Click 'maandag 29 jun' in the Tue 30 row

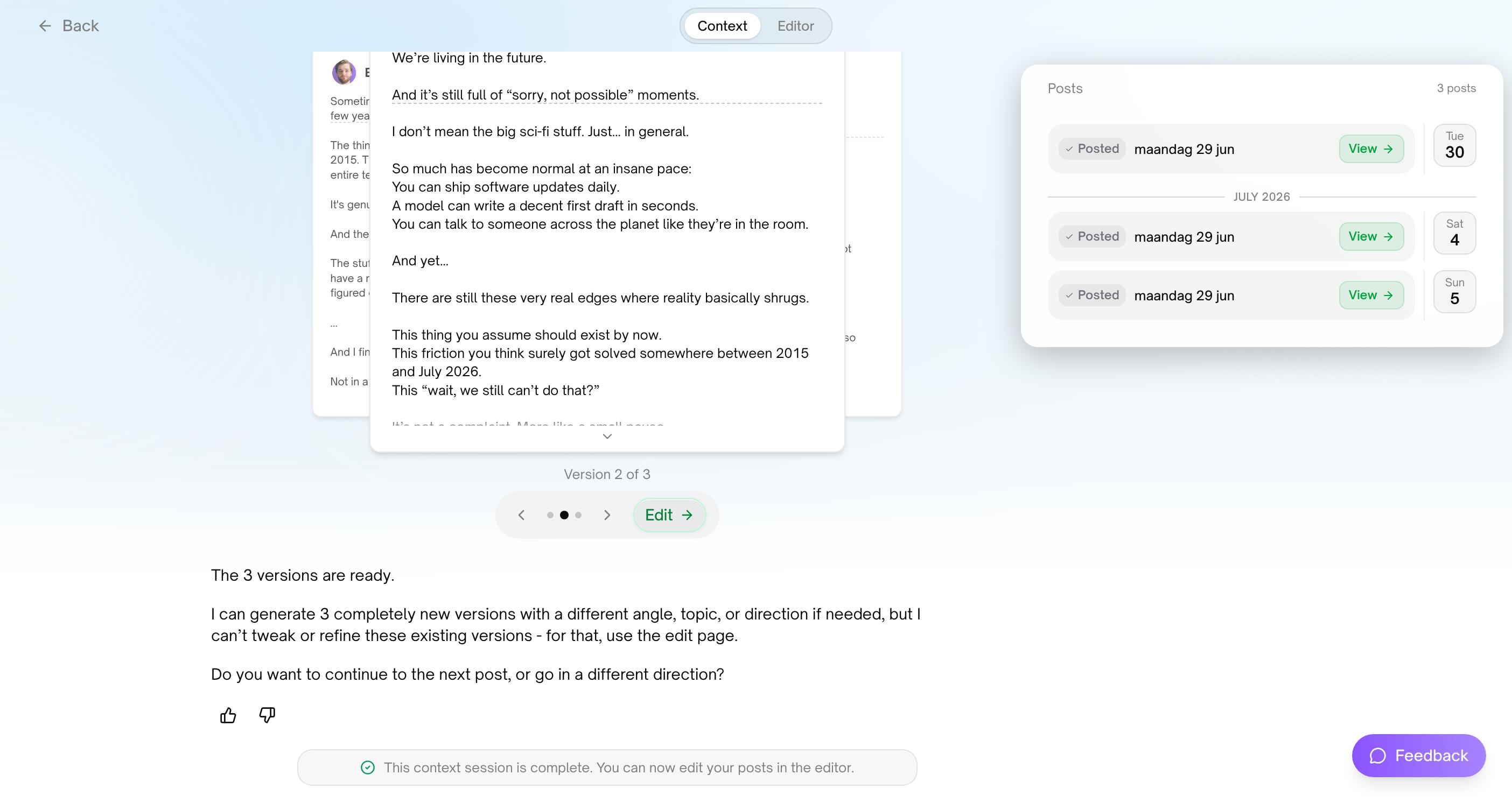pyautogui.click(x=1184, y=149)
